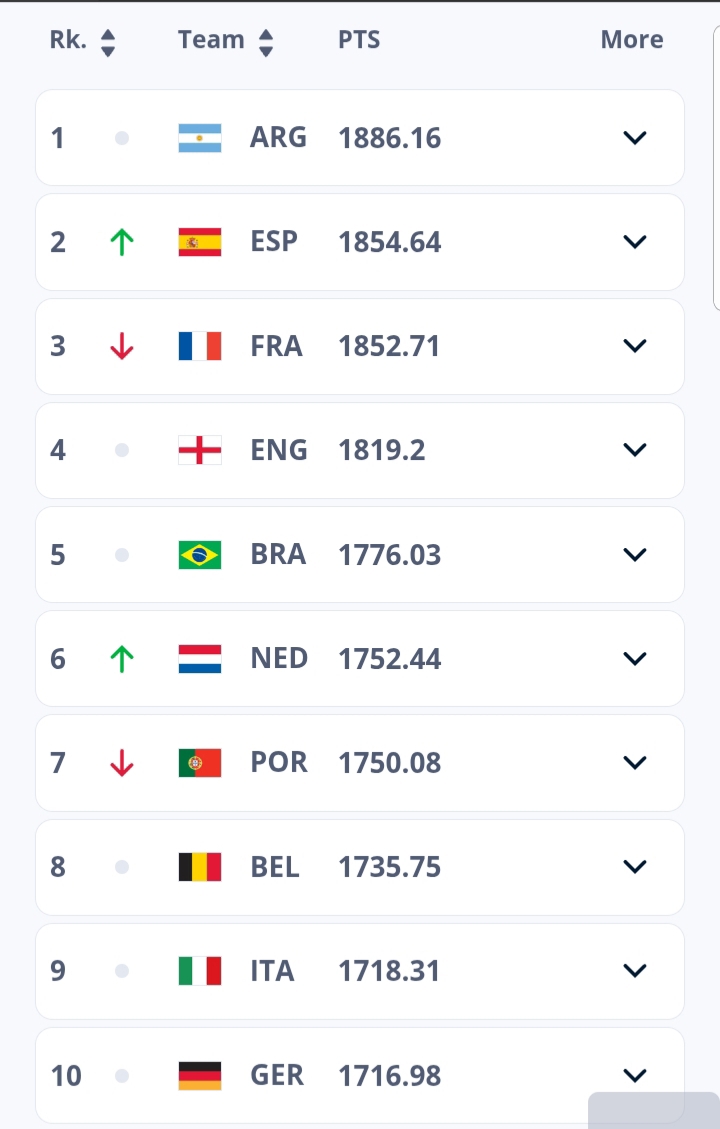The height and width of the screenshot is (1129, 720).
Task: Click the Argentina flag icon
Action: tap(200, 138)
